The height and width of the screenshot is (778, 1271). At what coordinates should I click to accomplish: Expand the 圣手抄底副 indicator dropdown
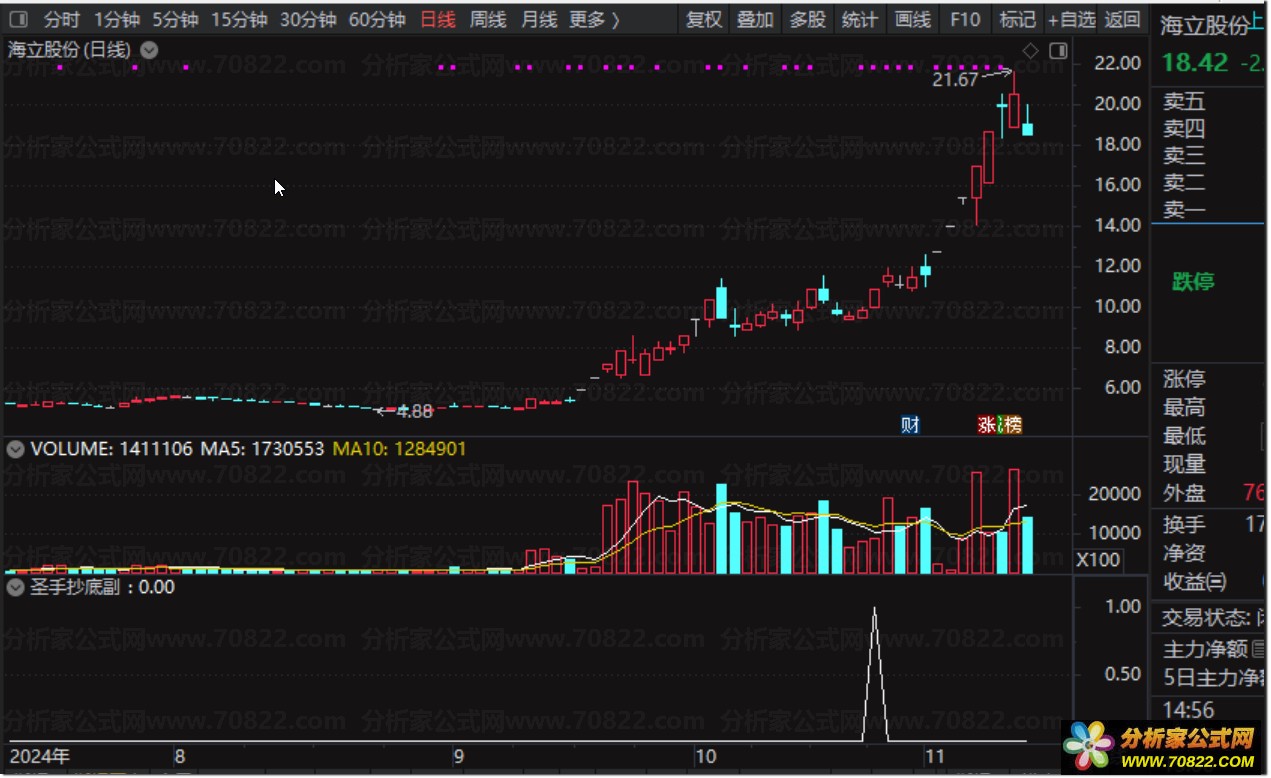(x=15, y=587)
